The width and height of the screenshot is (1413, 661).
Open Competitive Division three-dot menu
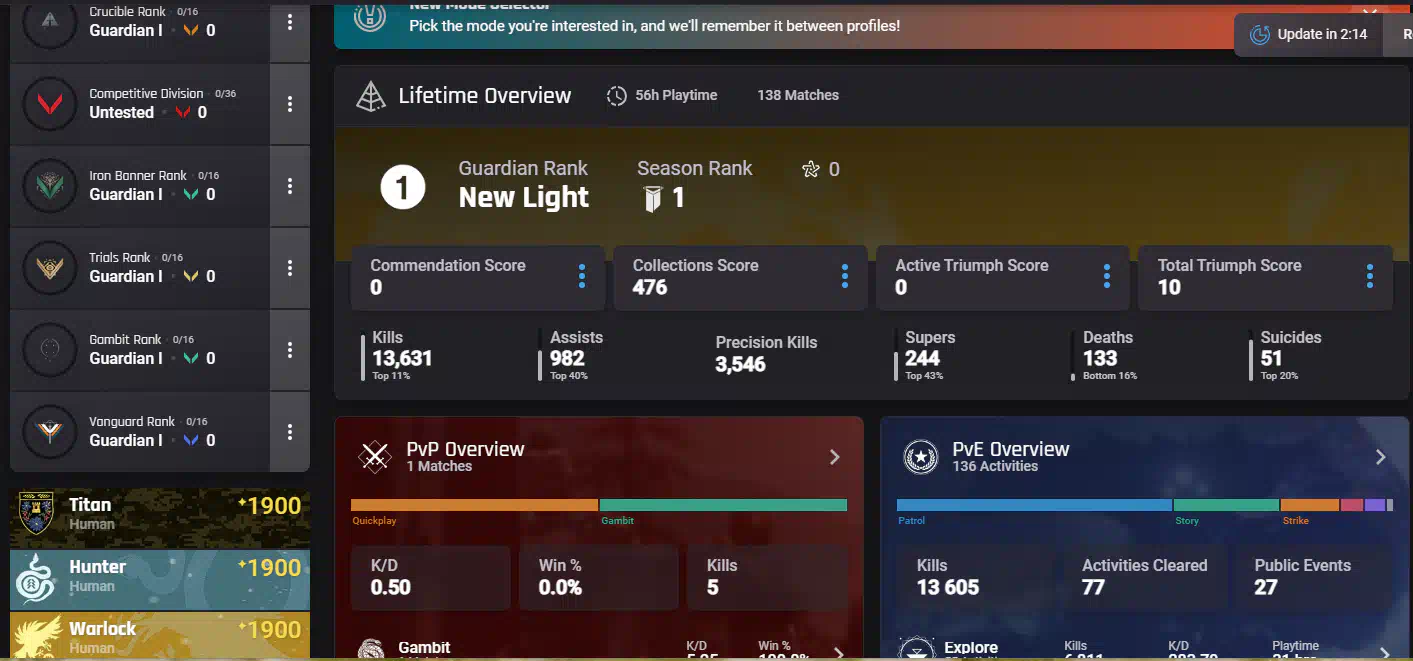(x=290, y=104)
